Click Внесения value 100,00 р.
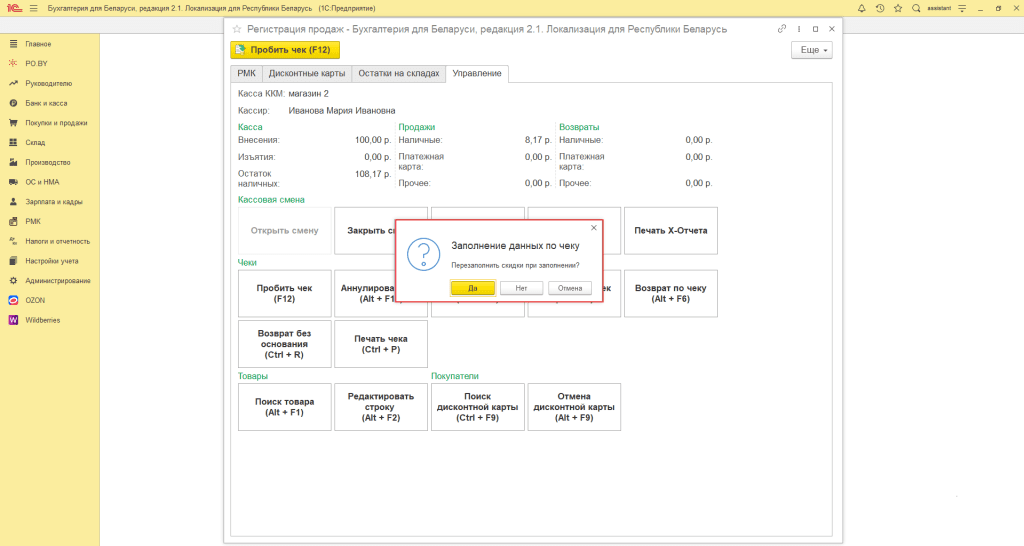Image resolution: width=1024 pixels, height=546 pixels. click(373, 140)
